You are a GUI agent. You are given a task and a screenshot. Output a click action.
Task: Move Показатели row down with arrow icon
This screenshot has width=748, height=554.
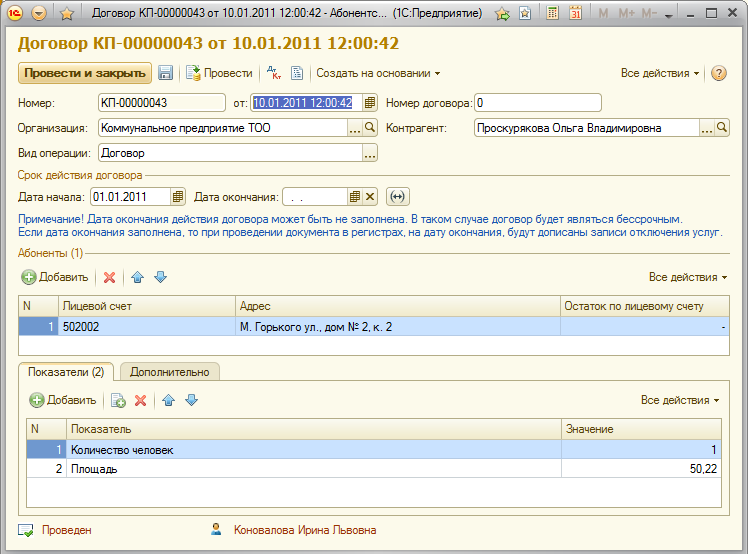[191, 400]
